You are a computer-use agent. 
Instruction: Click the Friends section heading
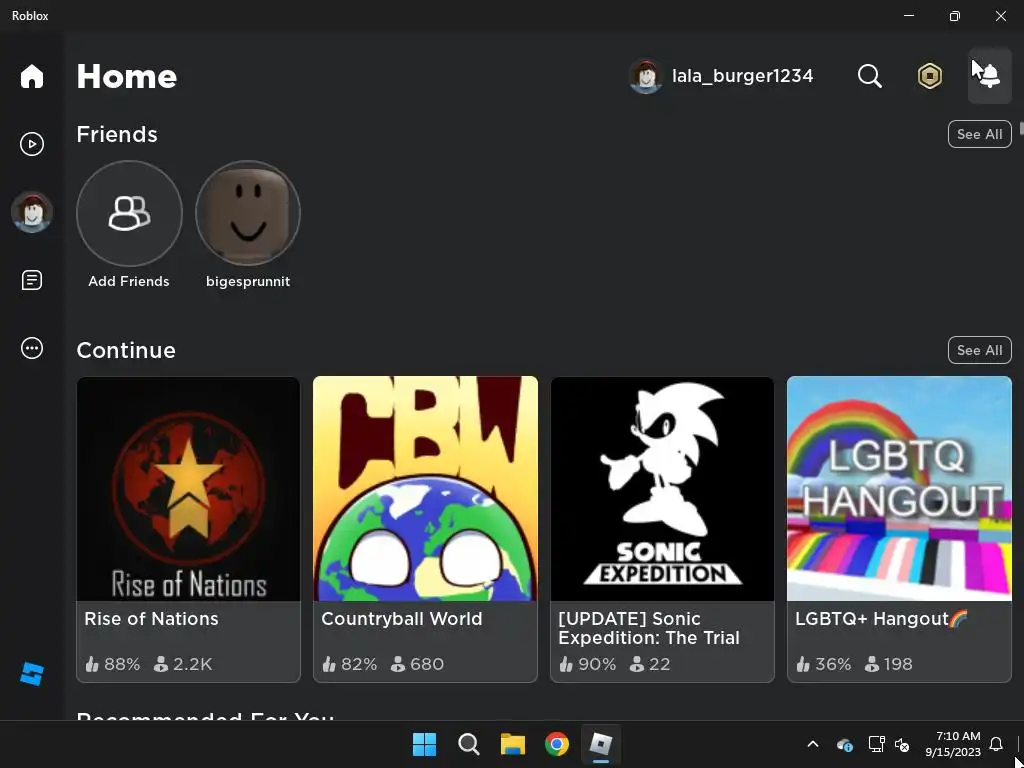[117, 134]
